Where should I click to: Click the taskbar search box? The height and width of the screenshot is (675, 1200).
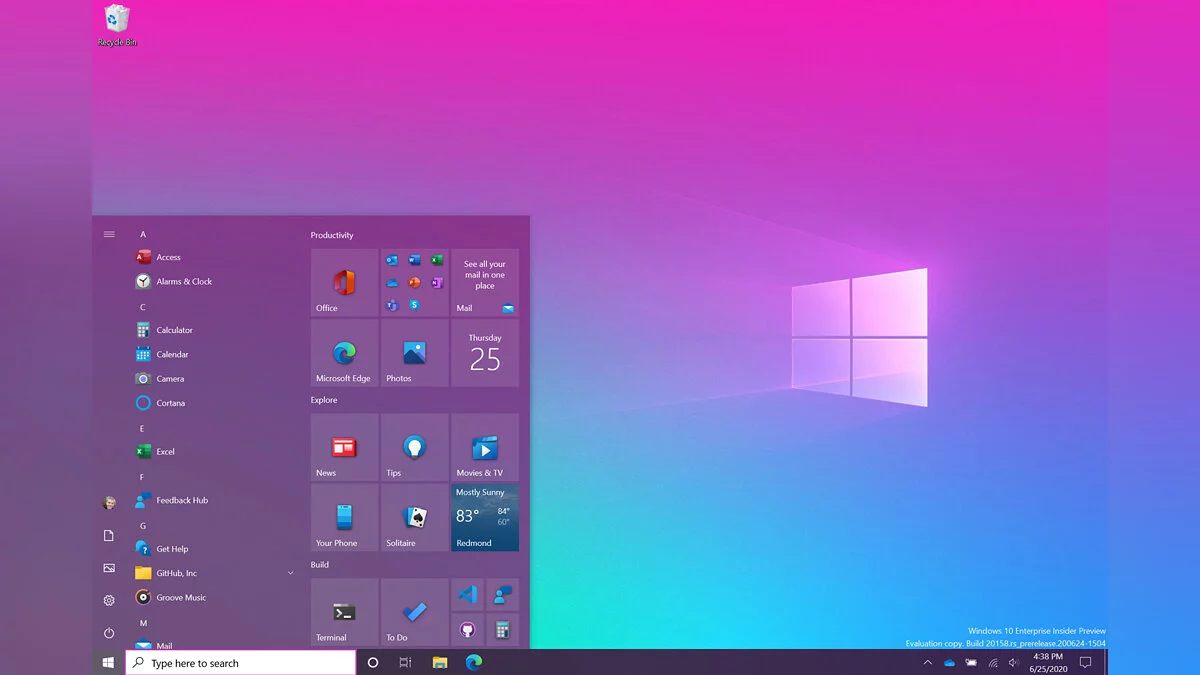click(x=240, y=663)
